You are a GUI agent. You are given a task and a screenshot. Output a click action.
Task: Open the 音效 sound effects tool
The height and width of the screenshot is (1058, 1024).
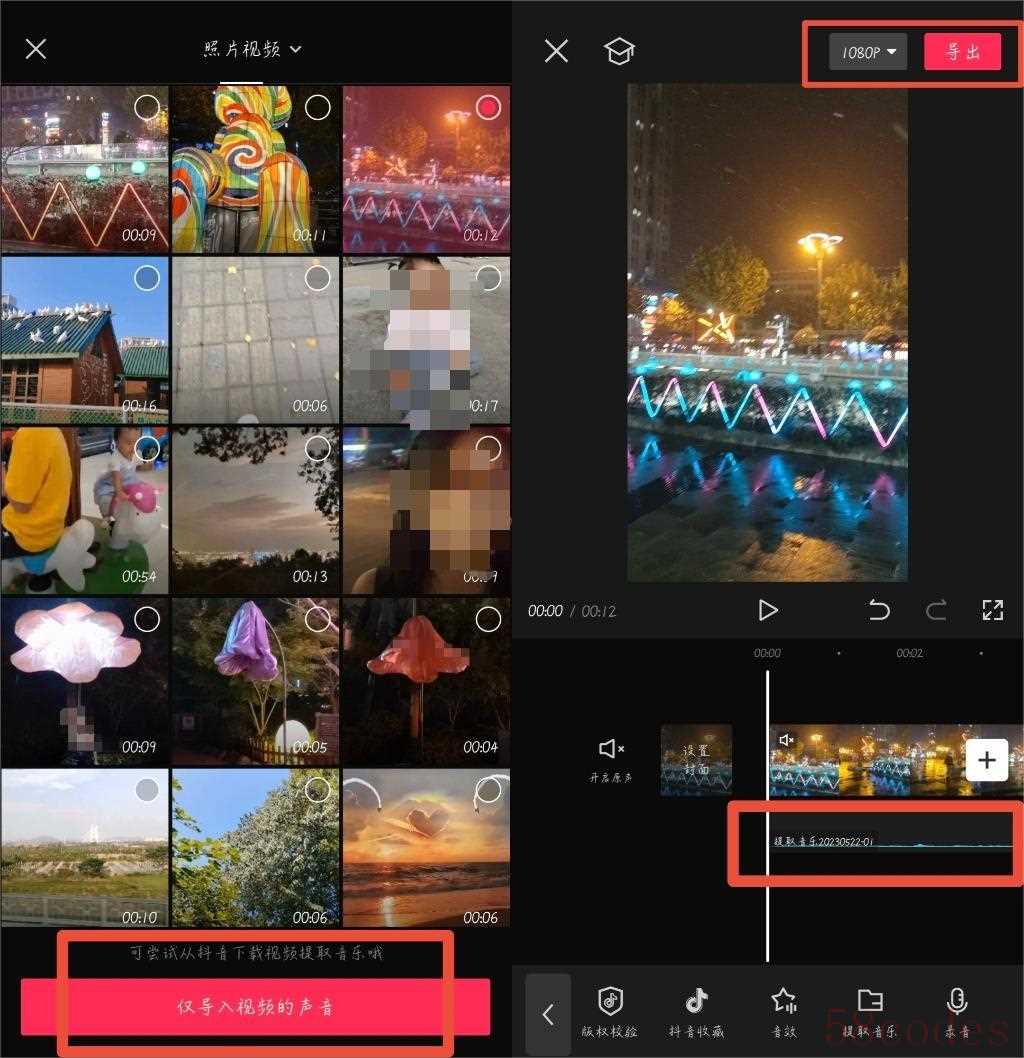(x=783, y=1011)
